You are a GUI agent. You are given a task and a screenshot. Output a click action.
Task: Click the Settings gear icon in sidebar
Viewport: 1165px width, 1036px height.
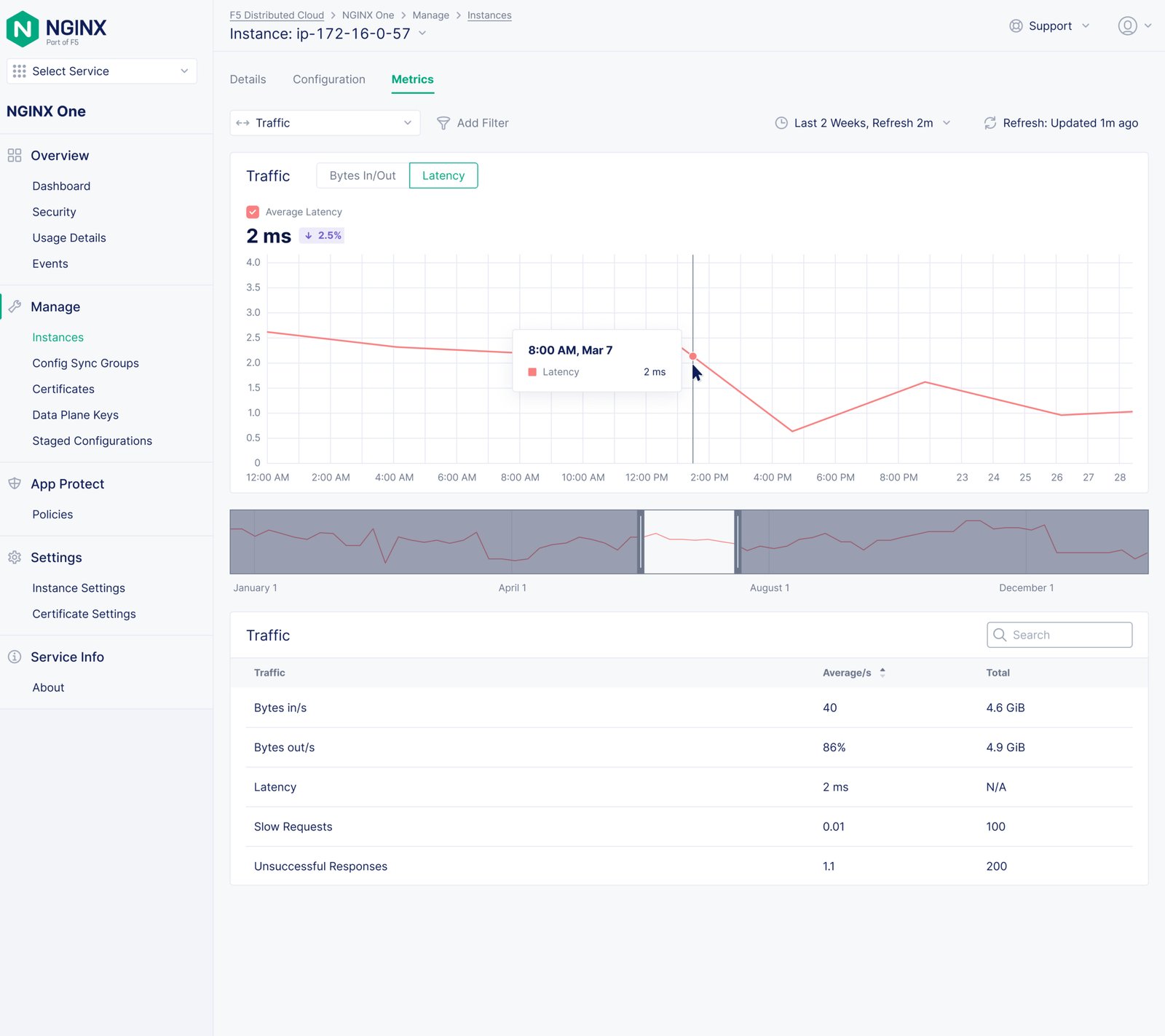tap(15, 558)
